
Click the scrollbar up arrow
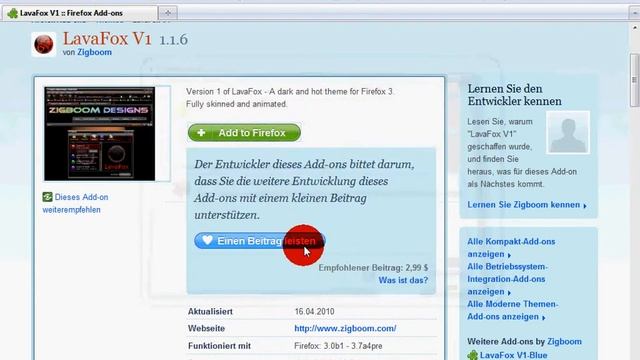(x=634, y=28)
